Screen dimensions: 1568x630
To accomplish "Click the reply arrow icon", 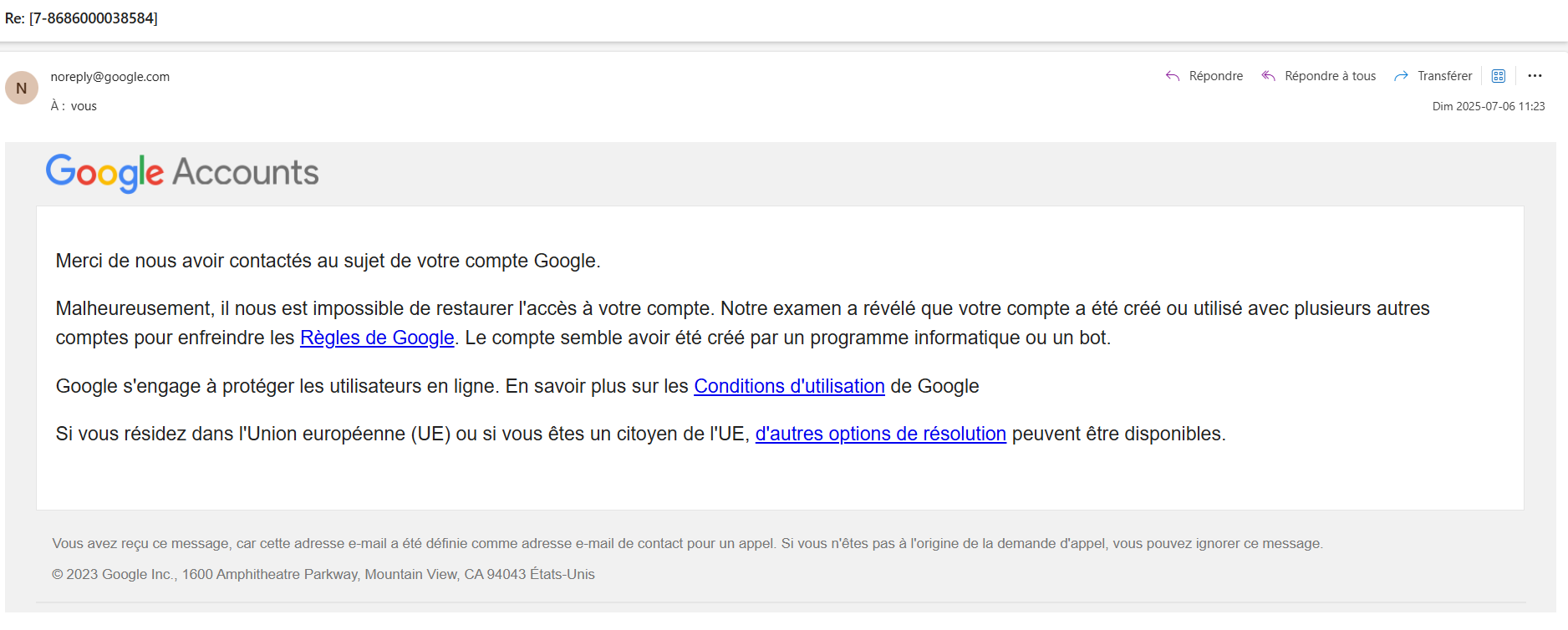I will coord(1173,76).
